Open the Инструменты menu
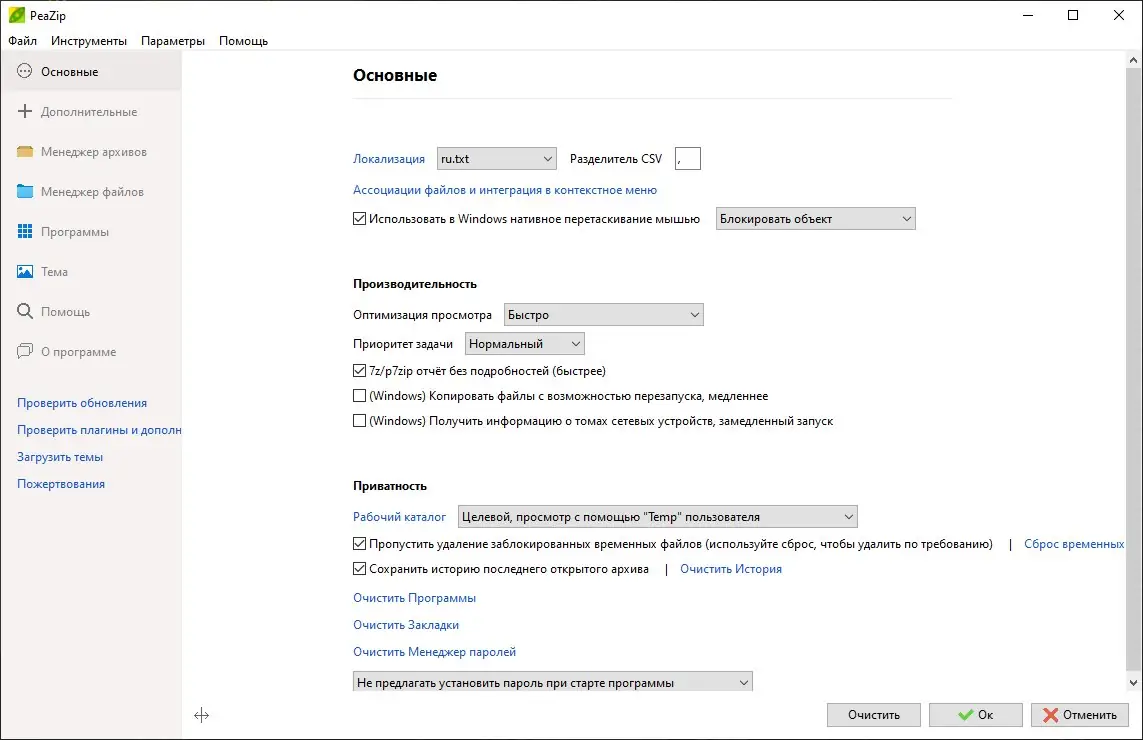The width and height of the screenshot is (1143, 740). [89, 41]
